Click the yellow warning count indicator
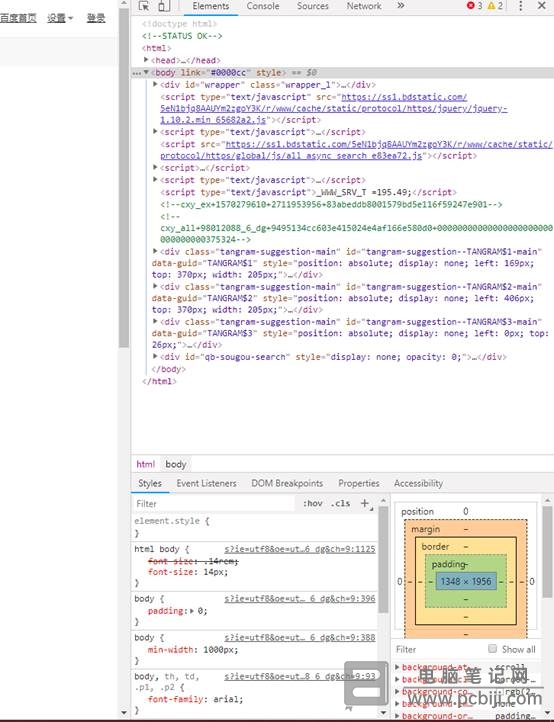Viewport: 554px width, 722px height. (496, 6)
